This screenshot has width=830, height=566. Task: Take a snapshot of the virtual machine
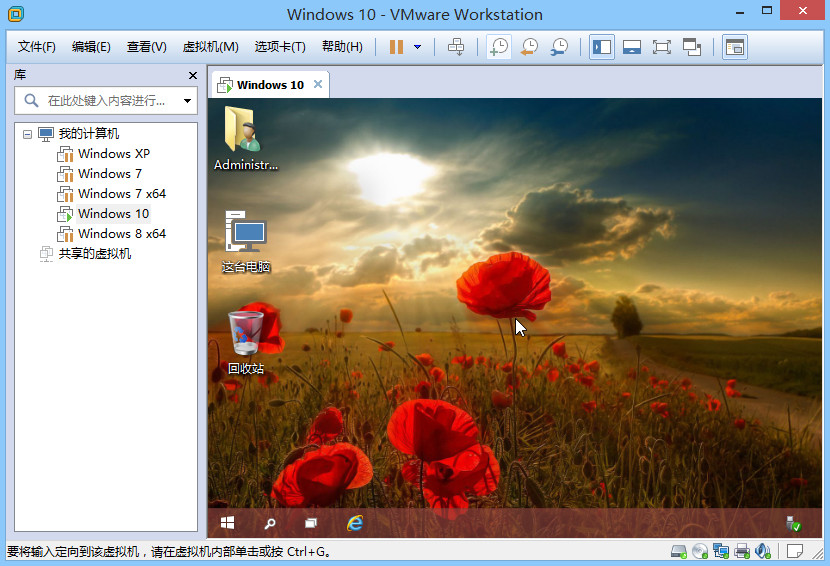point(499,47)
